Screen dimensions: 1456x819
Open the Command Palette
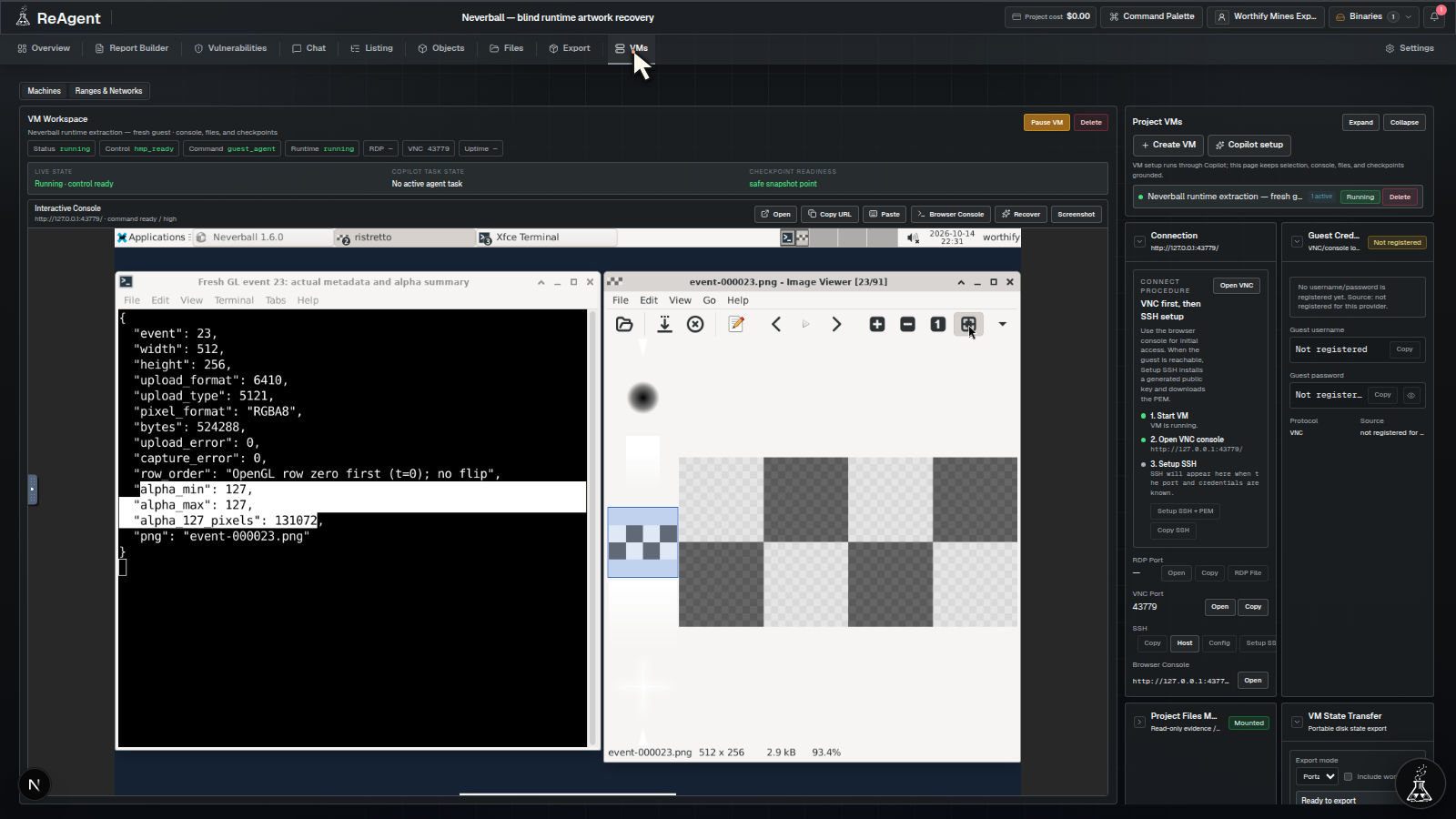click(x=1151, y=16)
